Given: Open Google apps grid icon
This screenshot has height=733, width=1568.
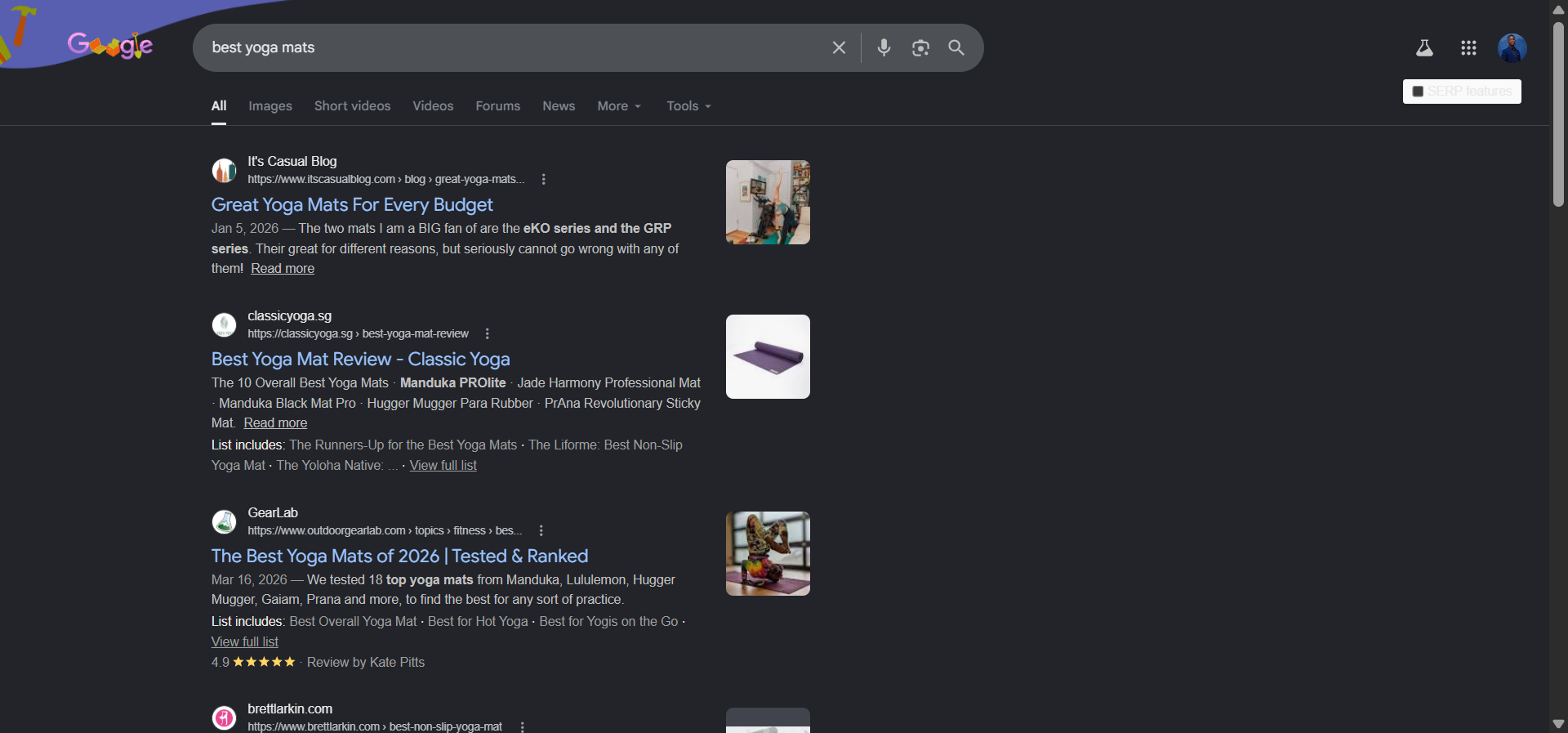Looking at the screenshot, I should coord(1468,48).
